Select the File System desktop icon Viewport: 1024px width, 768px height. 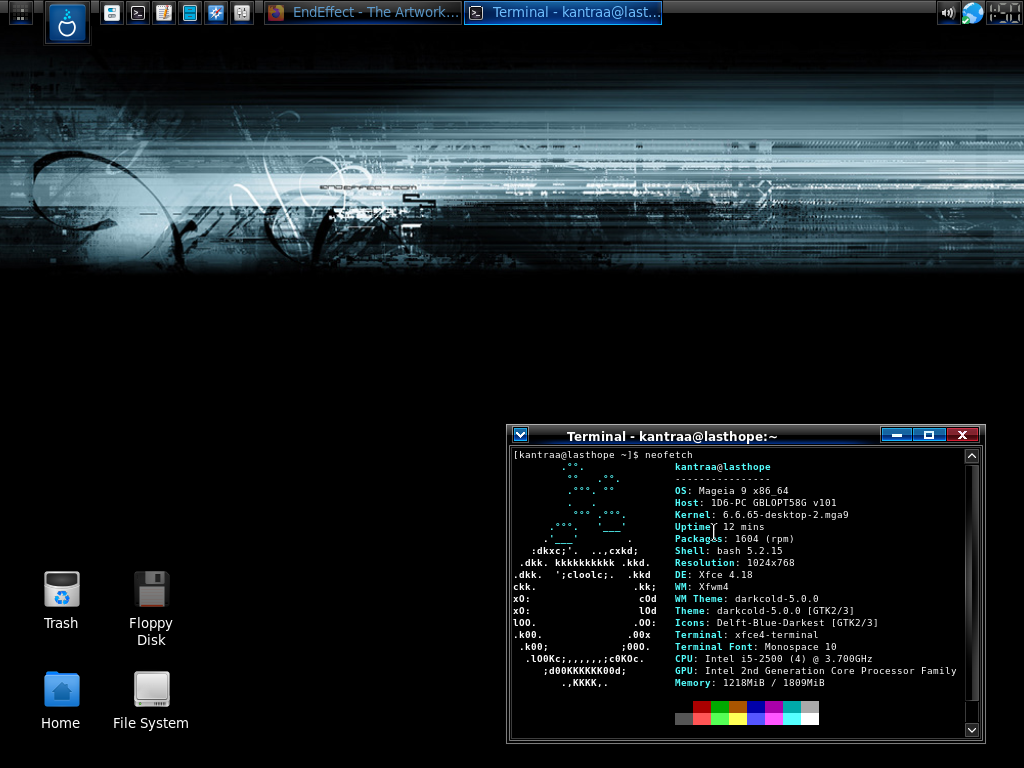point(152,689)
